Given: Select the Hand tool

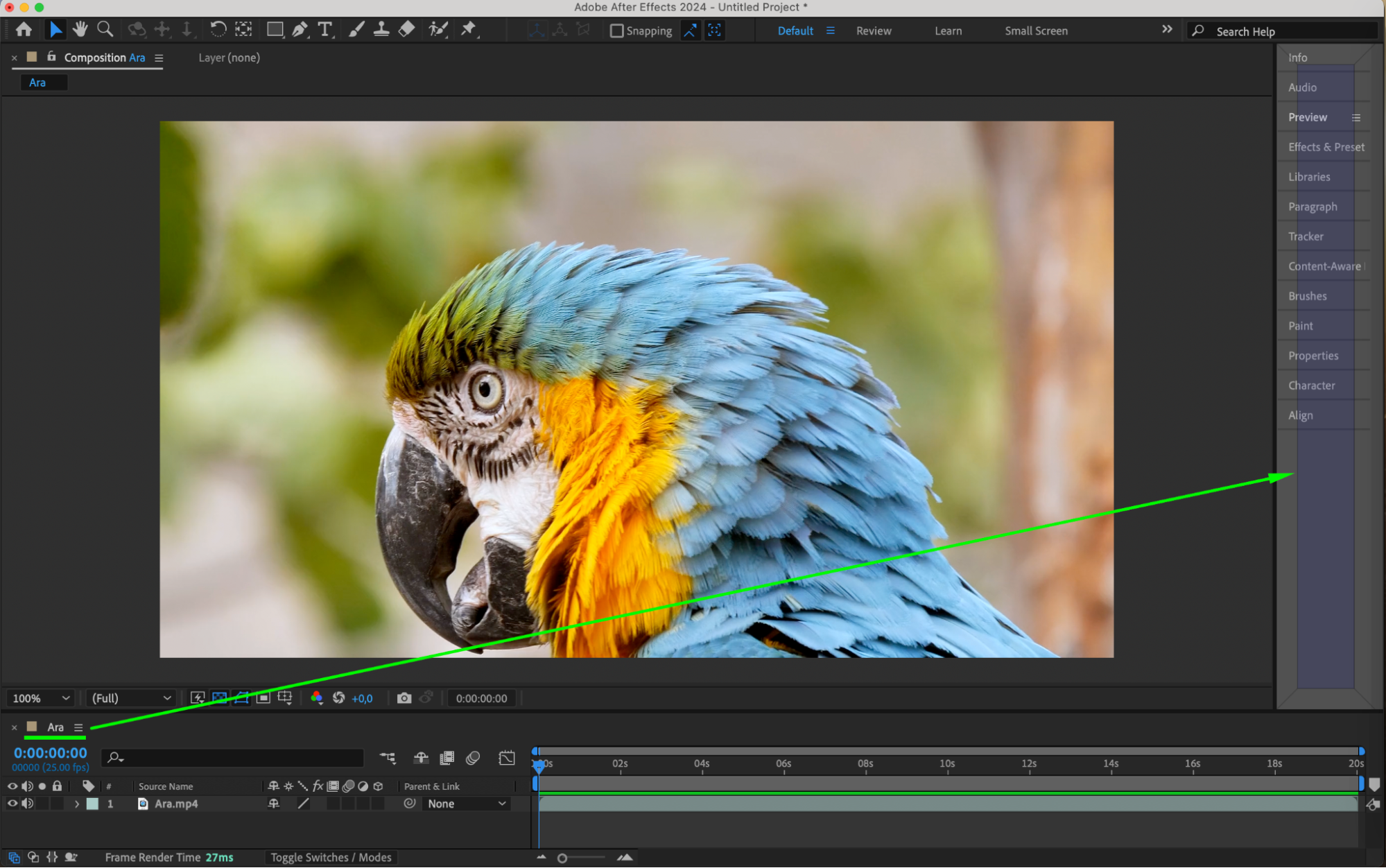Looking at the screenshot, I should [80, 29].
